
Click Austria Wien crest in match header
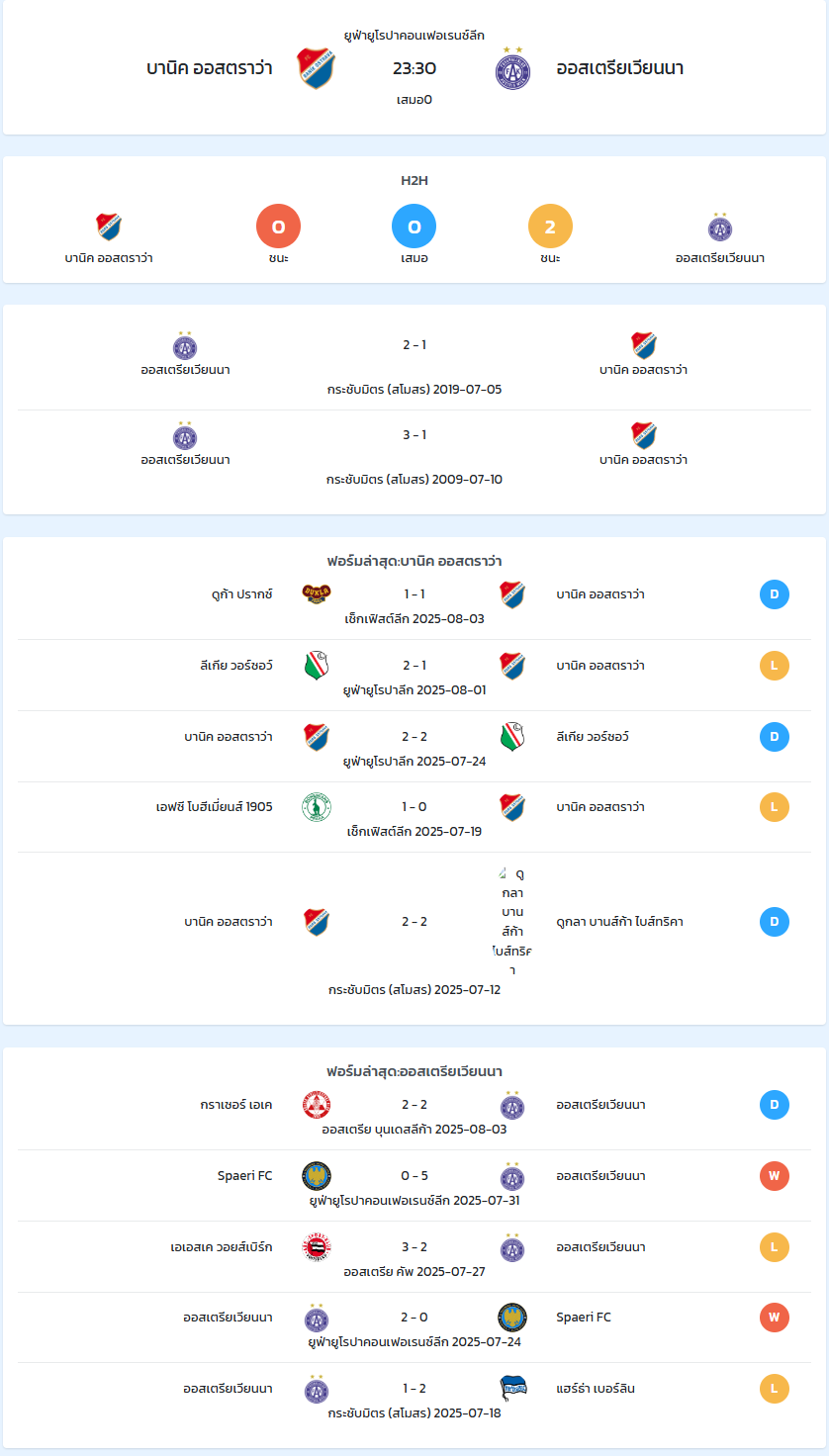click(512, 69)
